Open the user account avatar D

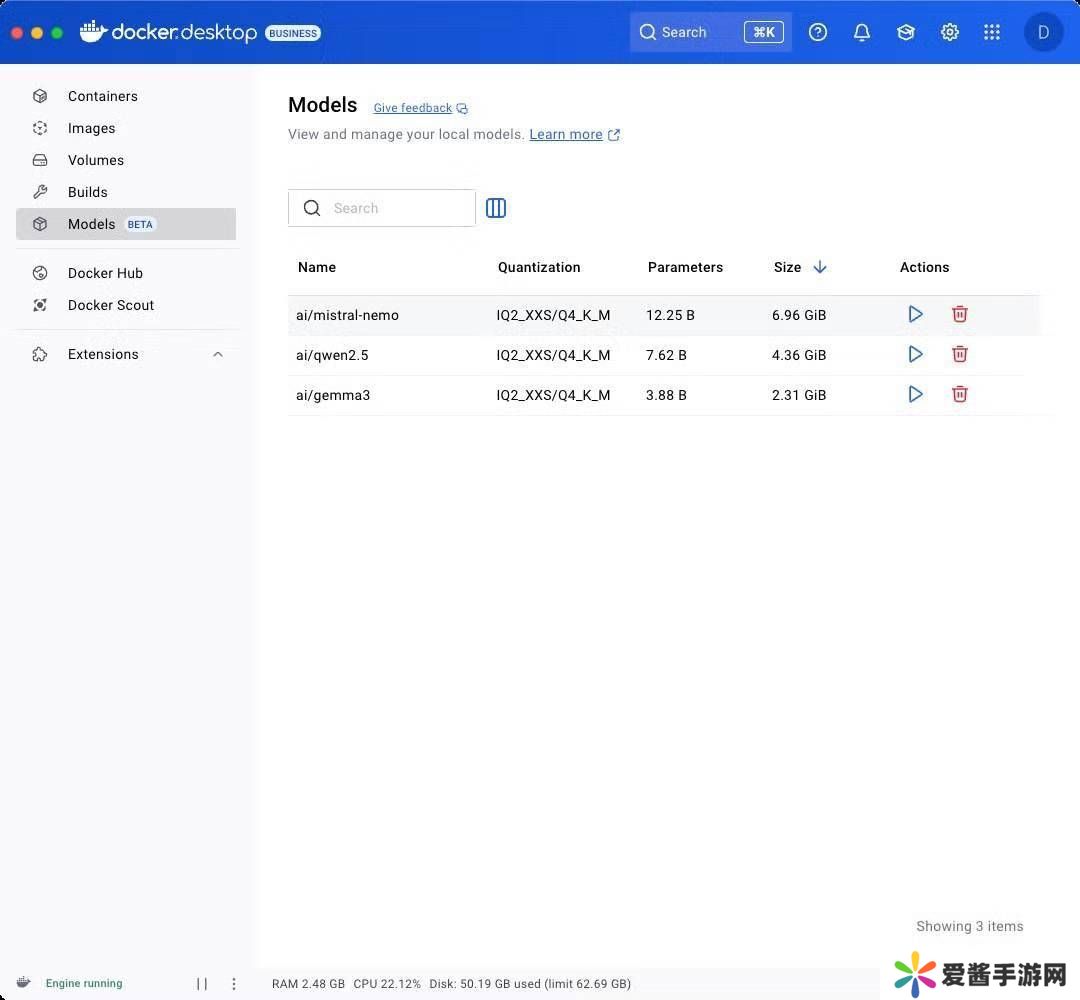(x=1043, y=32)
